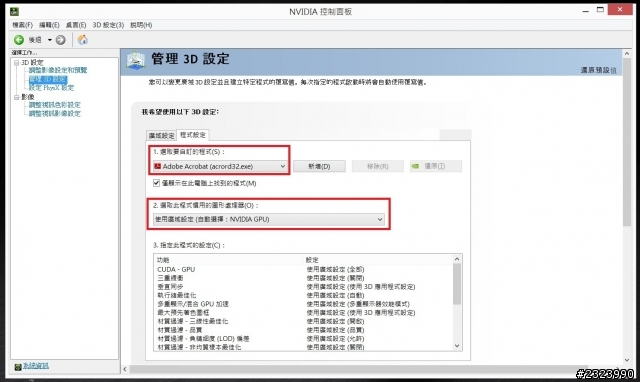Screen dimensions: 640x382
Task: Click the Adobe Acrobat icon in program dropdown
Action: click(158, 166)
